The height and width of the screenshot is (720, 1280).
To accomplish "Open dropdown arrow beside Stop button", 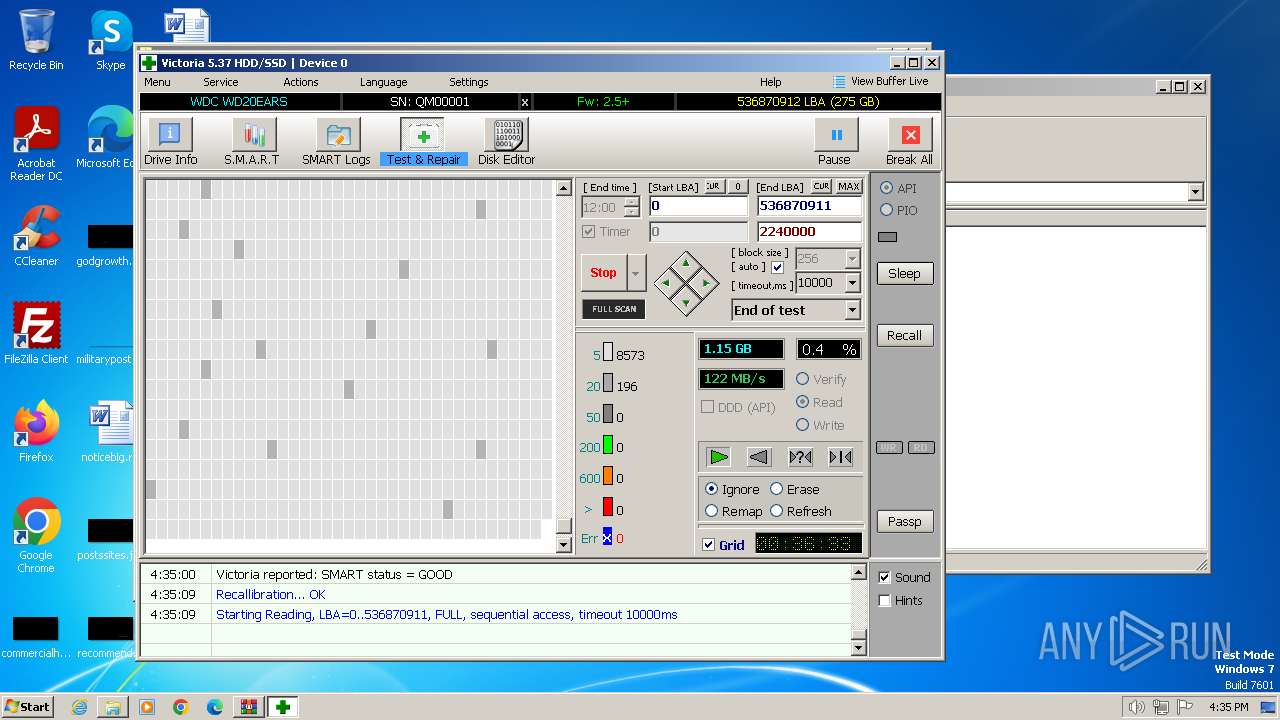I will tap(636, 272).
